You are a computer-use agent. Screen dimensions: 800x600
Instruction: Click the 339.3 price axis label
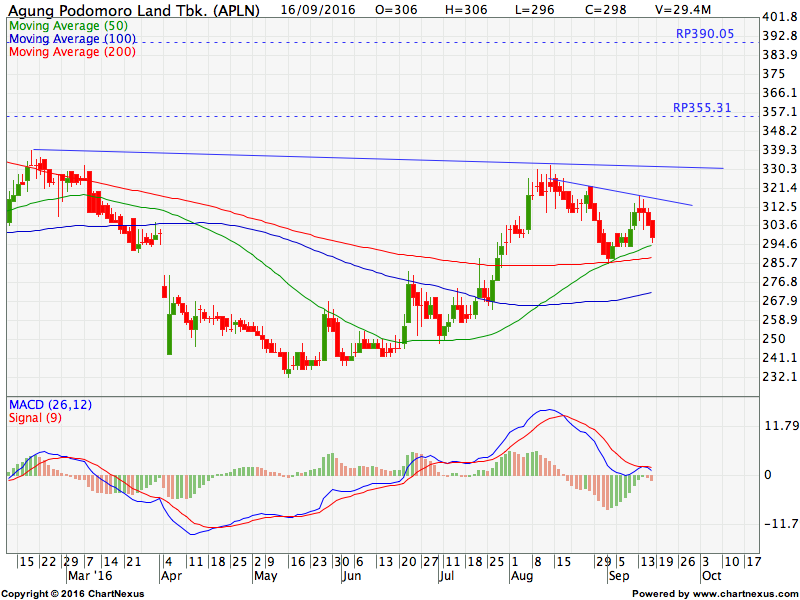point(779,149)
